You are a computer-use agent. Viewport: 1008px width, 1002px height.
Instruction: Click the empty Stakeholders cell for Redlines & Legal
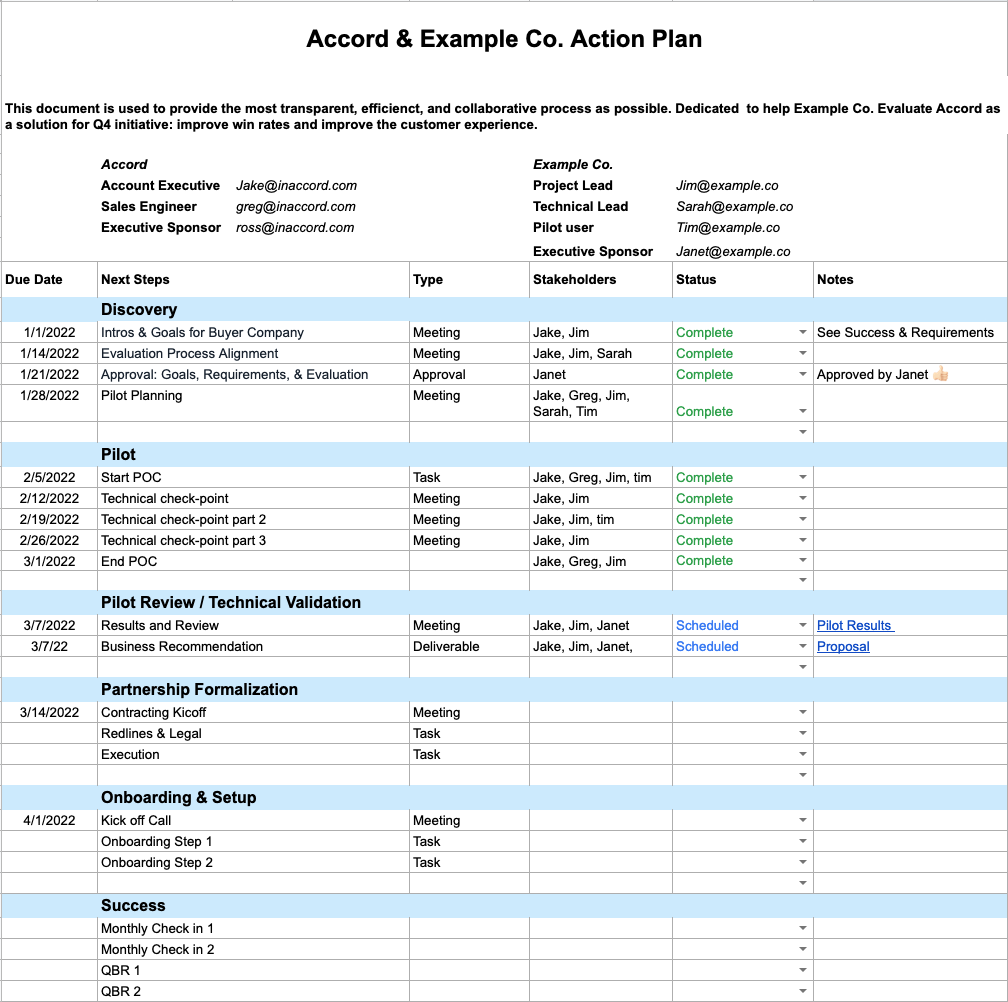pos(600,733)
